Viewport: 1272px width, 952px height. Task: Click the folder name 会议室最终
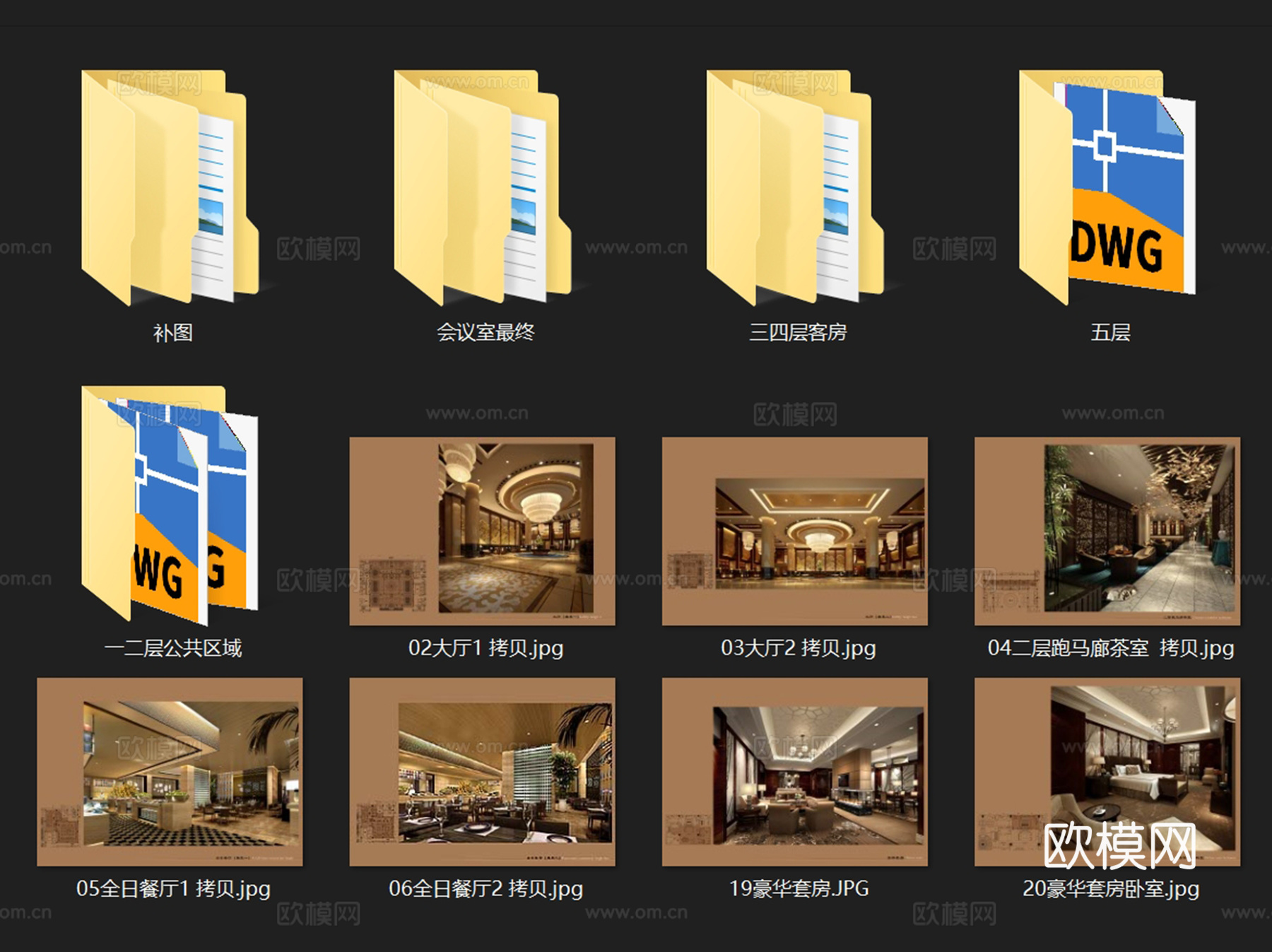pyautogui.click(x=485, y=332)
